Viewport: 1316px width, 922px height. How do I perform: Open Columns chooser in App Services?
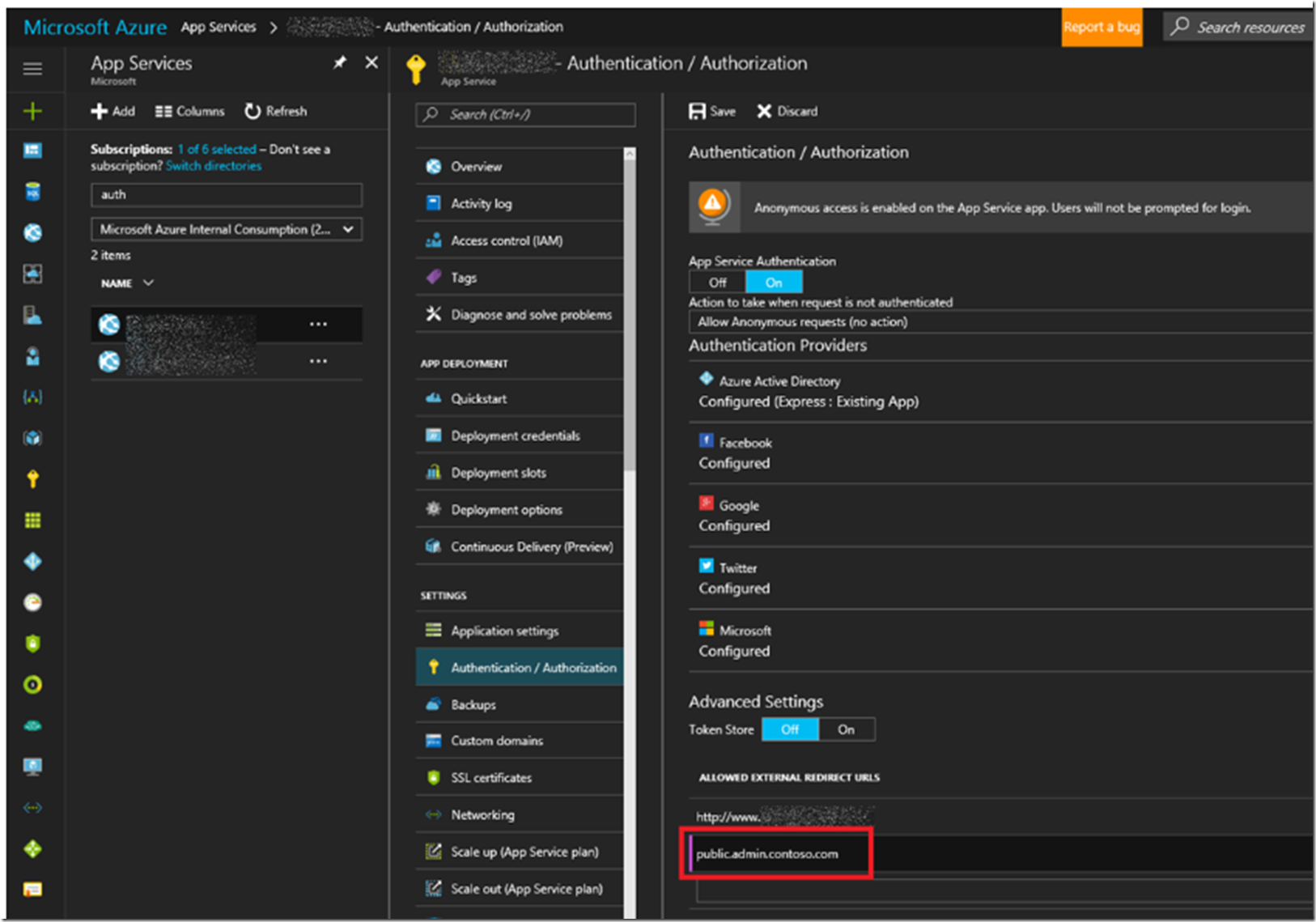(189, 111)
